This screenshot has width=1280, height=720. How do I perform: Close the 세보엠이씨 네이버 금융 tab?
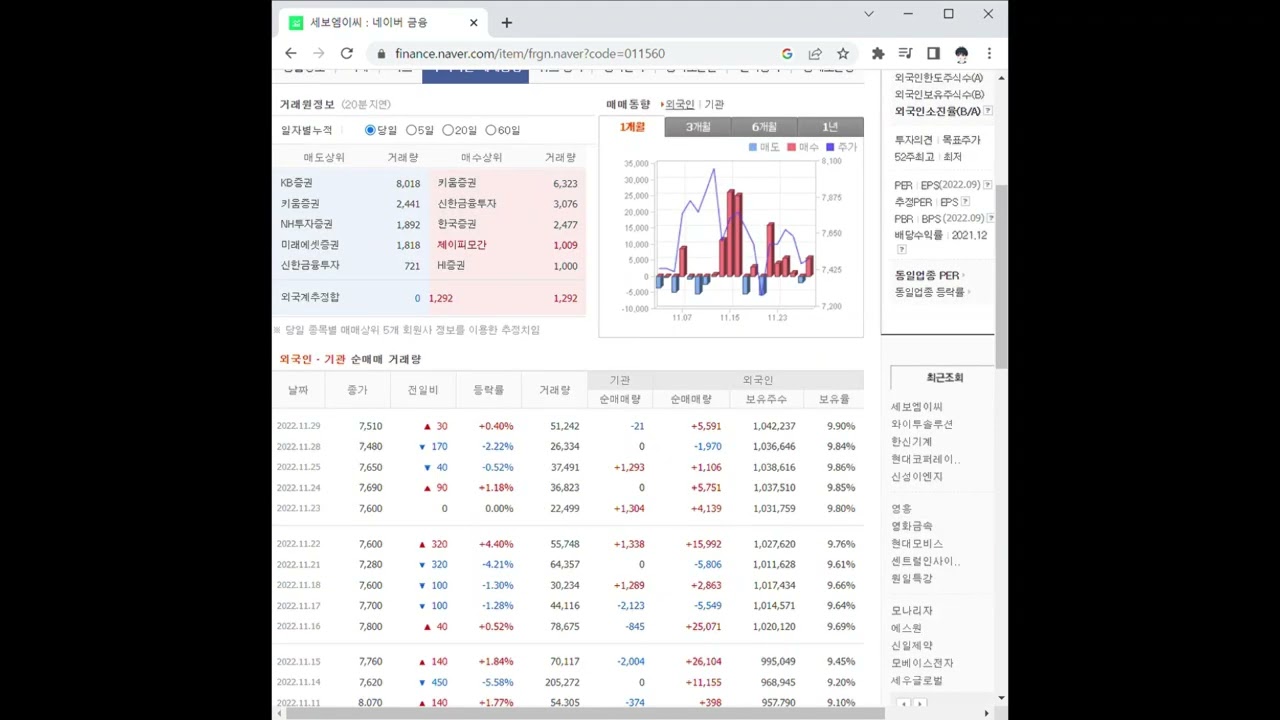tap(475, 22)
